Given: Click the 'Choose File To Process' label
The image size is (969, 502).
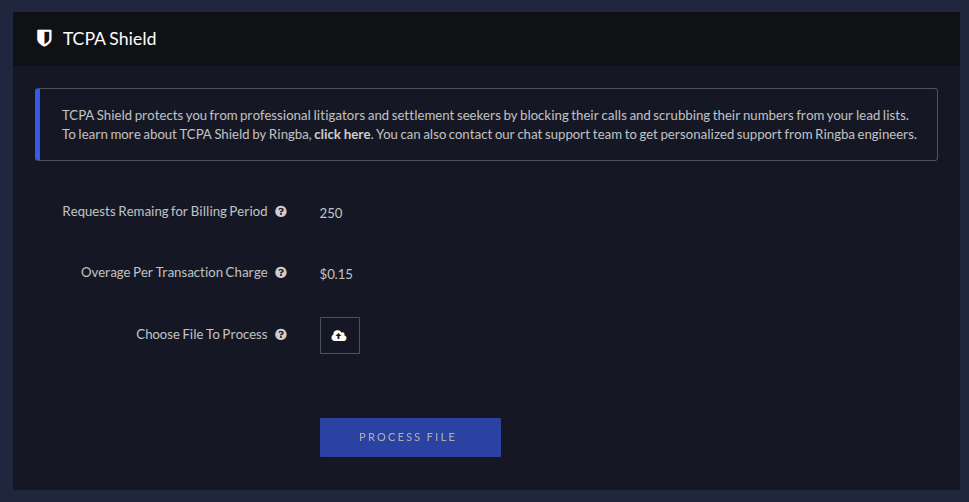Looking at the screenshot, I should 202,334.
